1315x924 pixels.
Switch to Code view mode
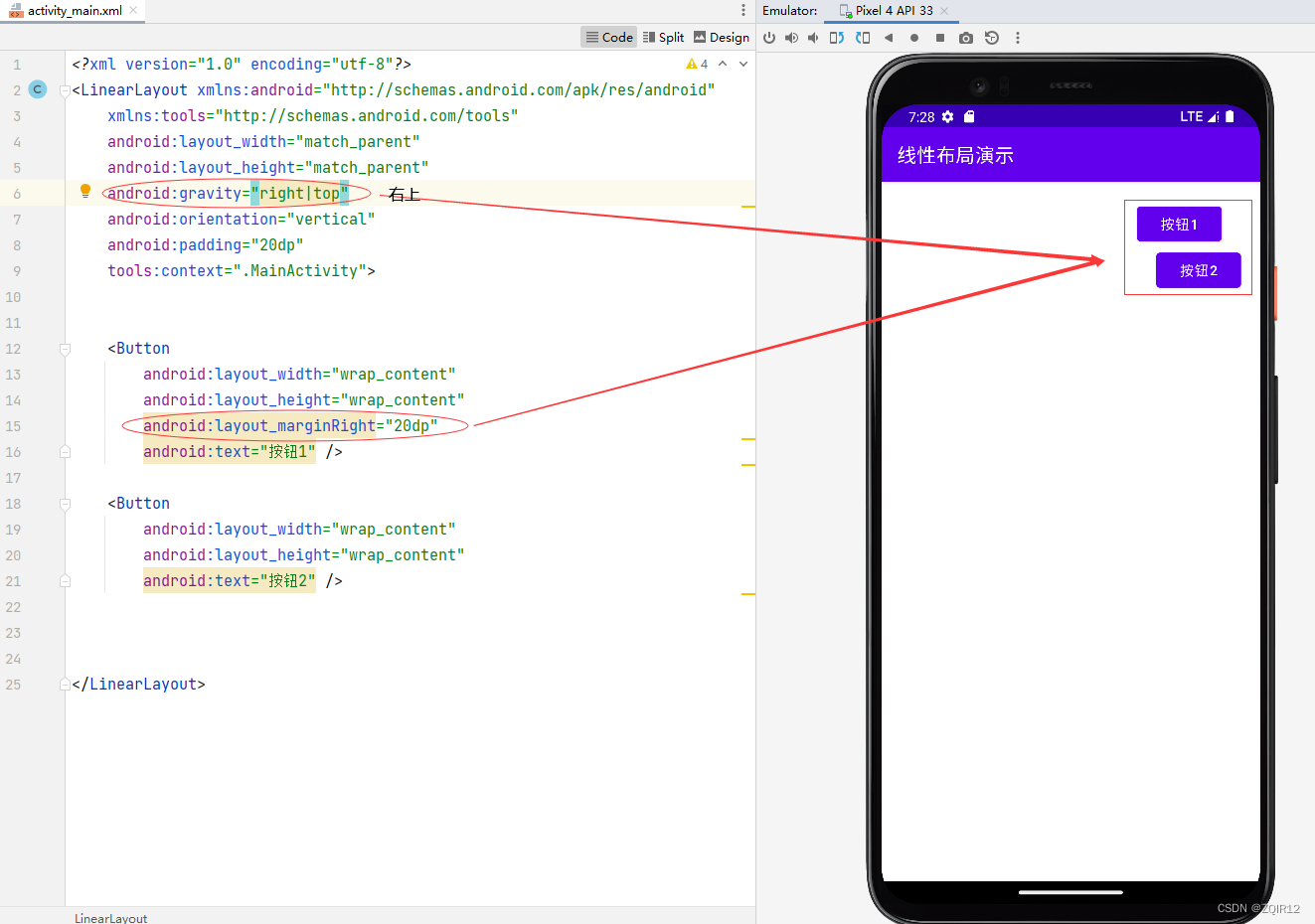(609, 37)
